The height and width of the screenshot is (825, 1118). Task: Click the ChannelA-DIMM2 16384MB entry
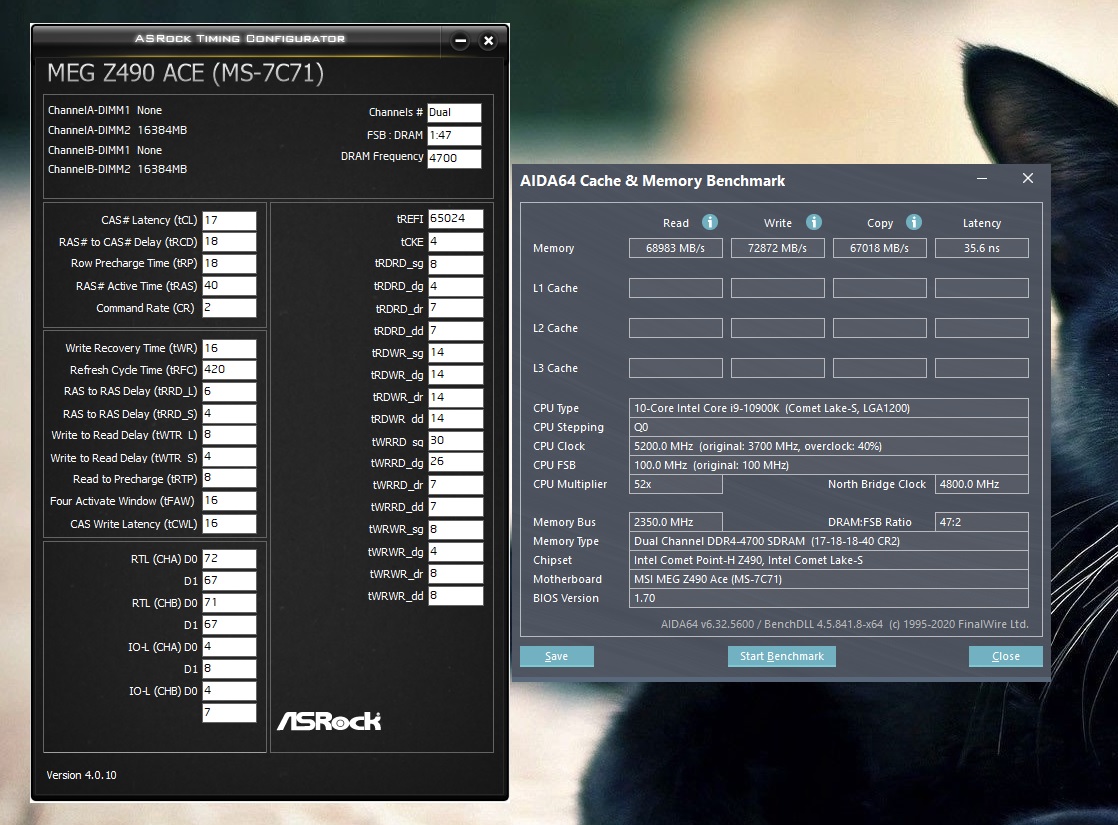coord(117,130)
